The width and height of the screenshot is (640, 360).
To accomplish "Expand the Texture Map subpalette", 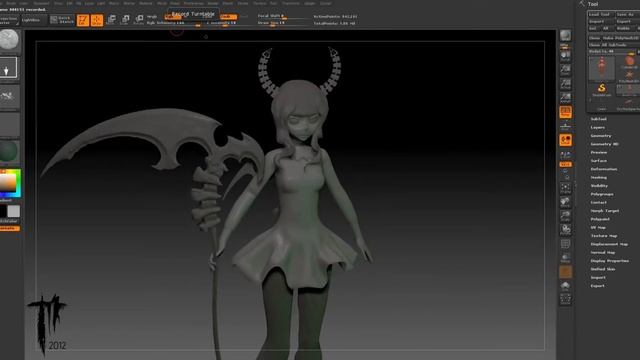I will pyautogui.click(x=604, y=236).
